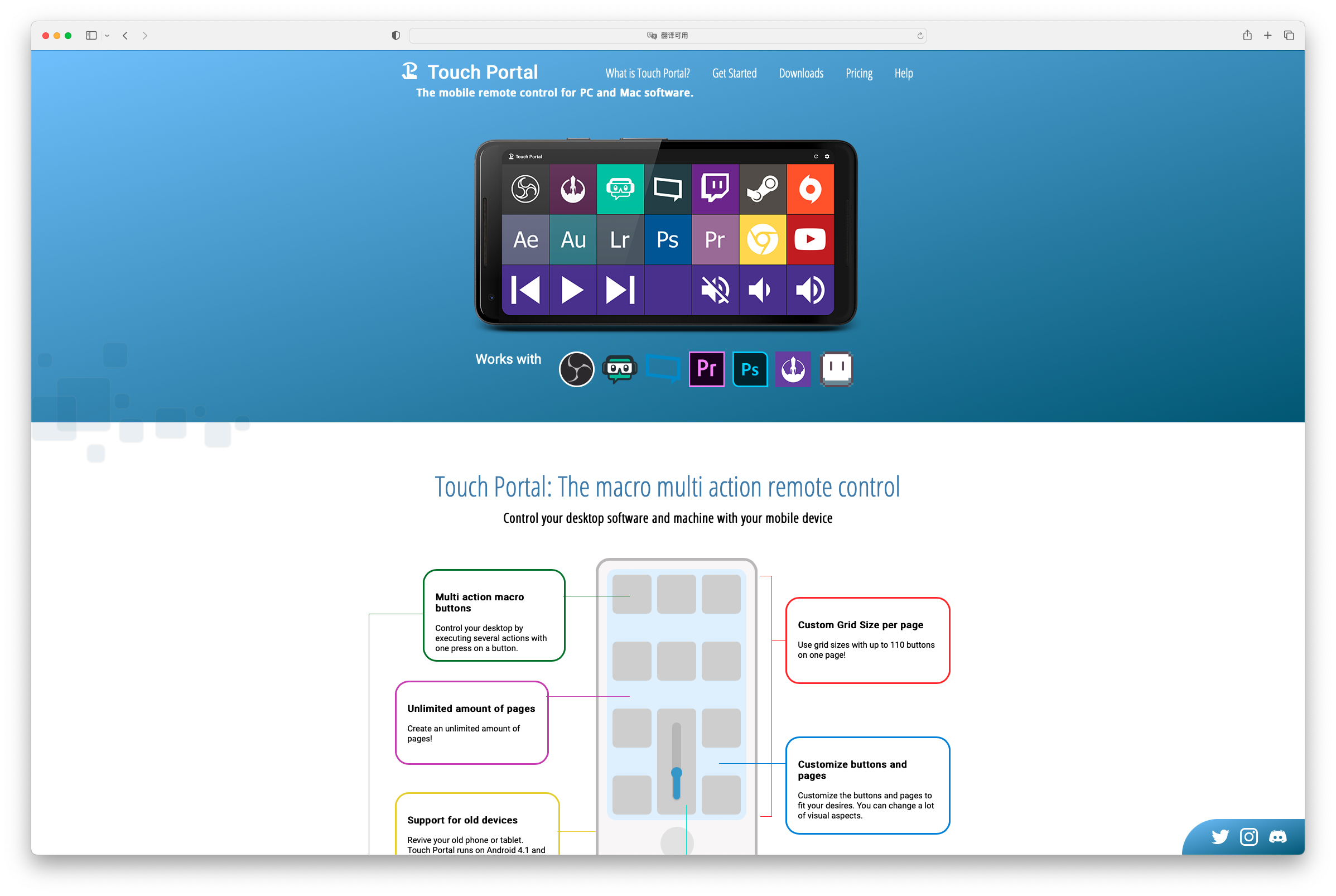
Task: Toggle the Safari sidebar button
Action: (91, 36)
